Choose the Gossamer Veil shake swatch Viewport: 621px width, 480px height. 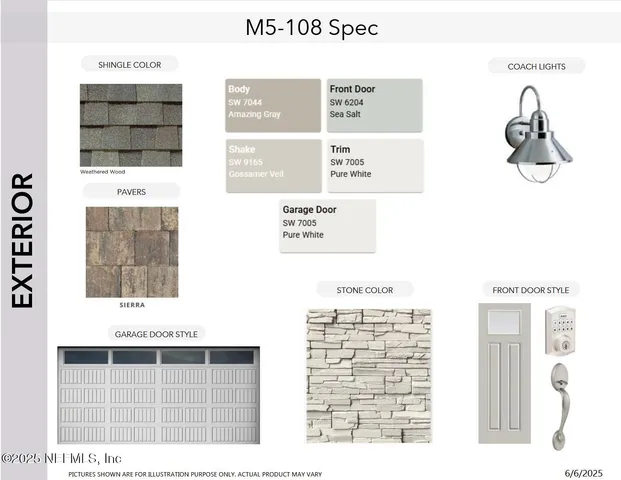pyautogui.click(x=273, y=165)
